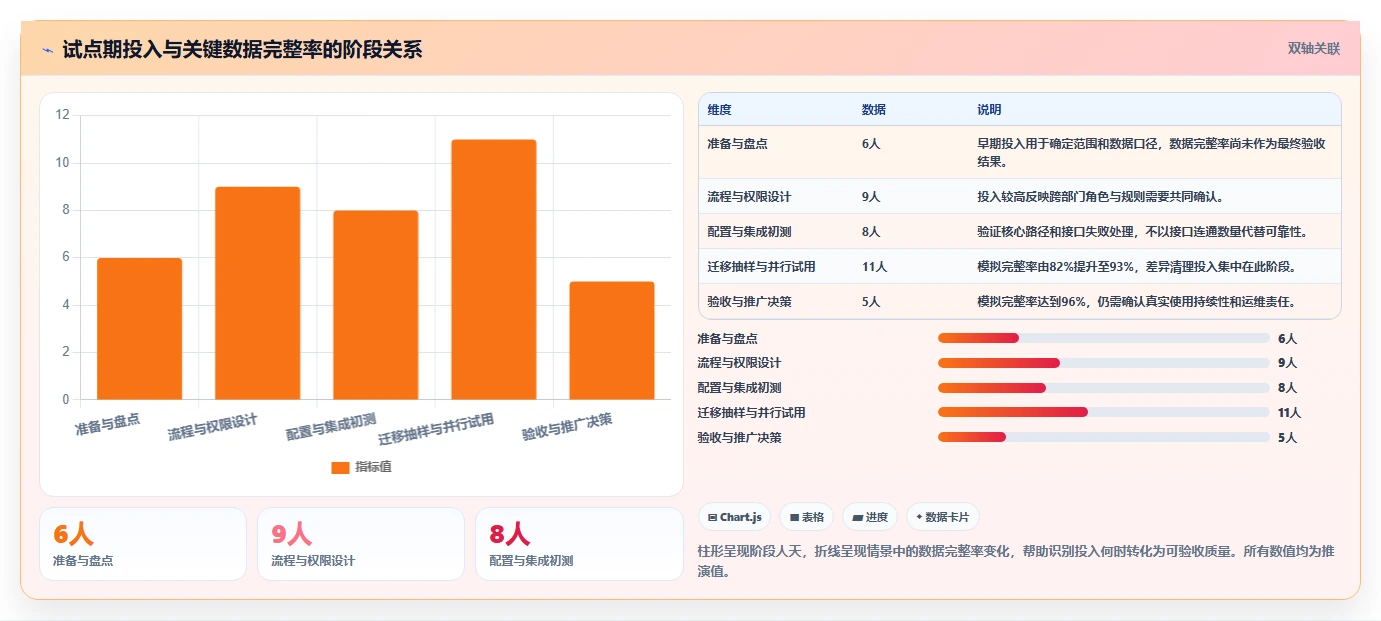
Task: Click the table cell showing 5人
Action: point(871,302)
